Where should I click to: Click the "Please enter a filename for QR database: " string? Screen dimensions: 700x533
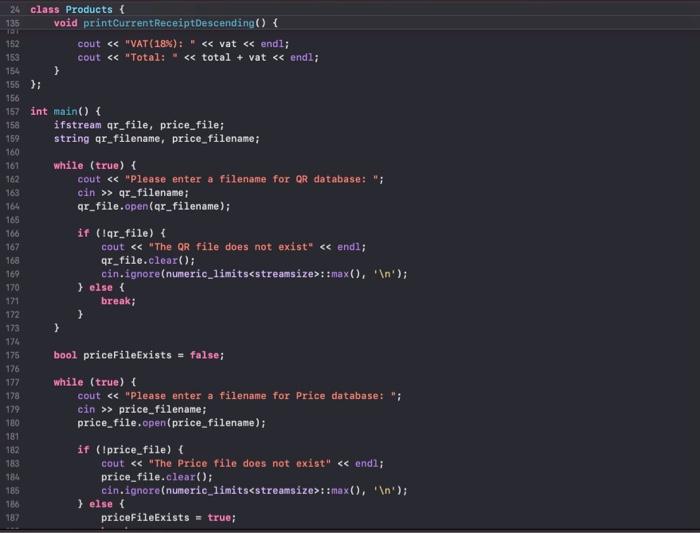(x=251, y=179)
